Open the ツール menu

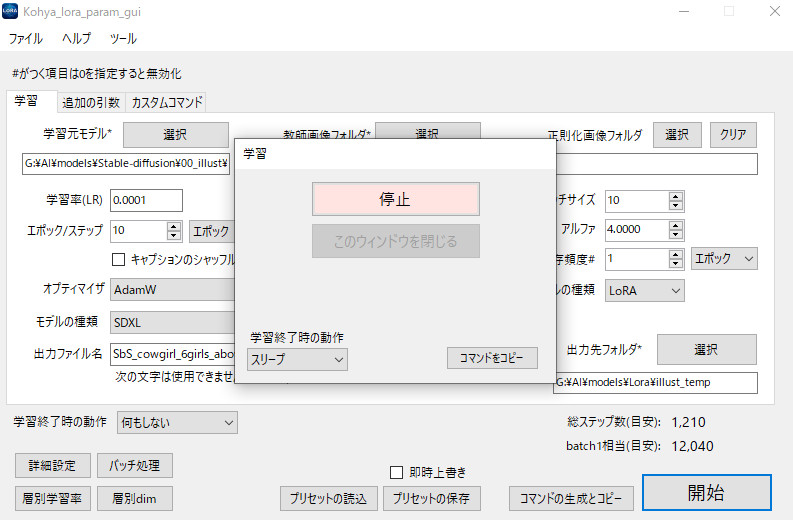pyautogui.click(x=123, y=39)
